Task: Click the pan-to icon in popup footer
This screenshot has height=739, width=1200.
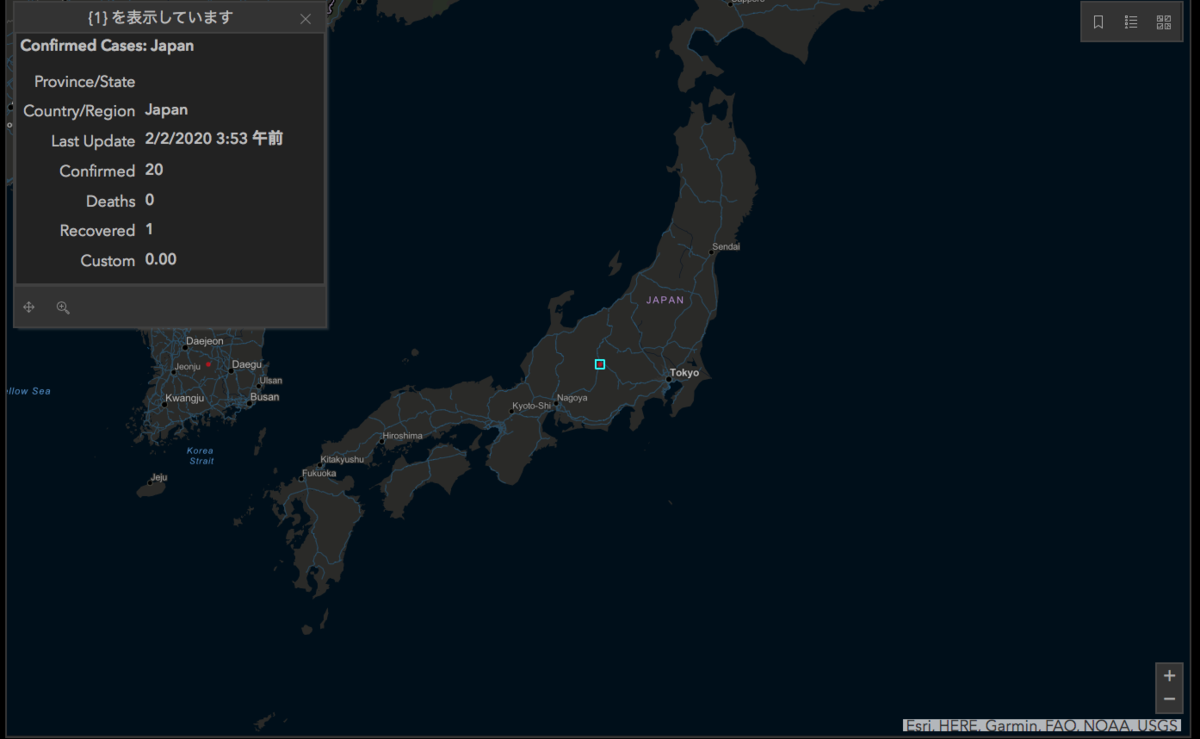Action: [x=29, y=307]
